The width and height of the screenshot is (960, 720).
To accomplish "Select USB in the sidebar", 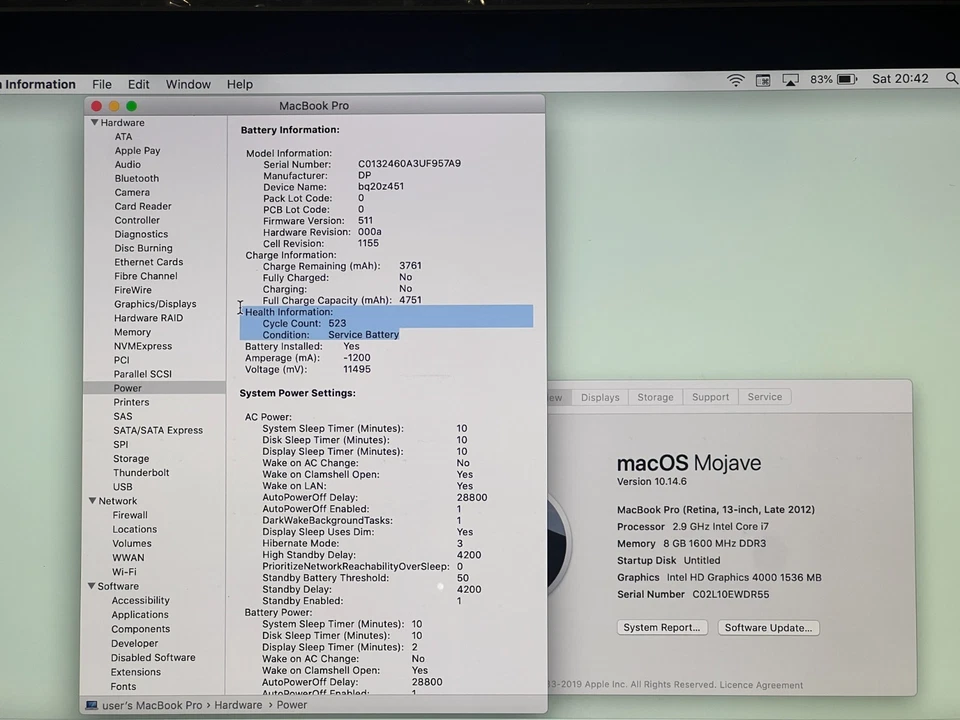I will [122, 487].
